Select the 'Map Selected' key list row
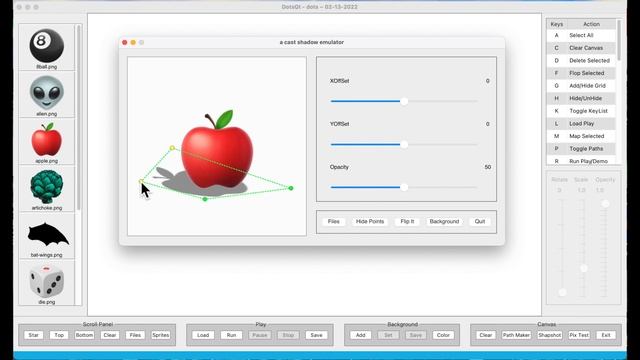 click(581, 136)
